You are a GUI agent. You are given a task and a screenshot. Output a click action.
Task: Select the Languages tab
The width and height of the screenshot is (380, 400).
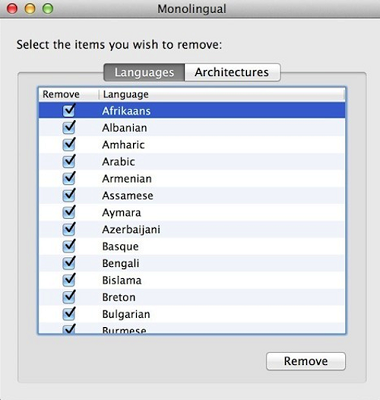[x=144, y=72]
